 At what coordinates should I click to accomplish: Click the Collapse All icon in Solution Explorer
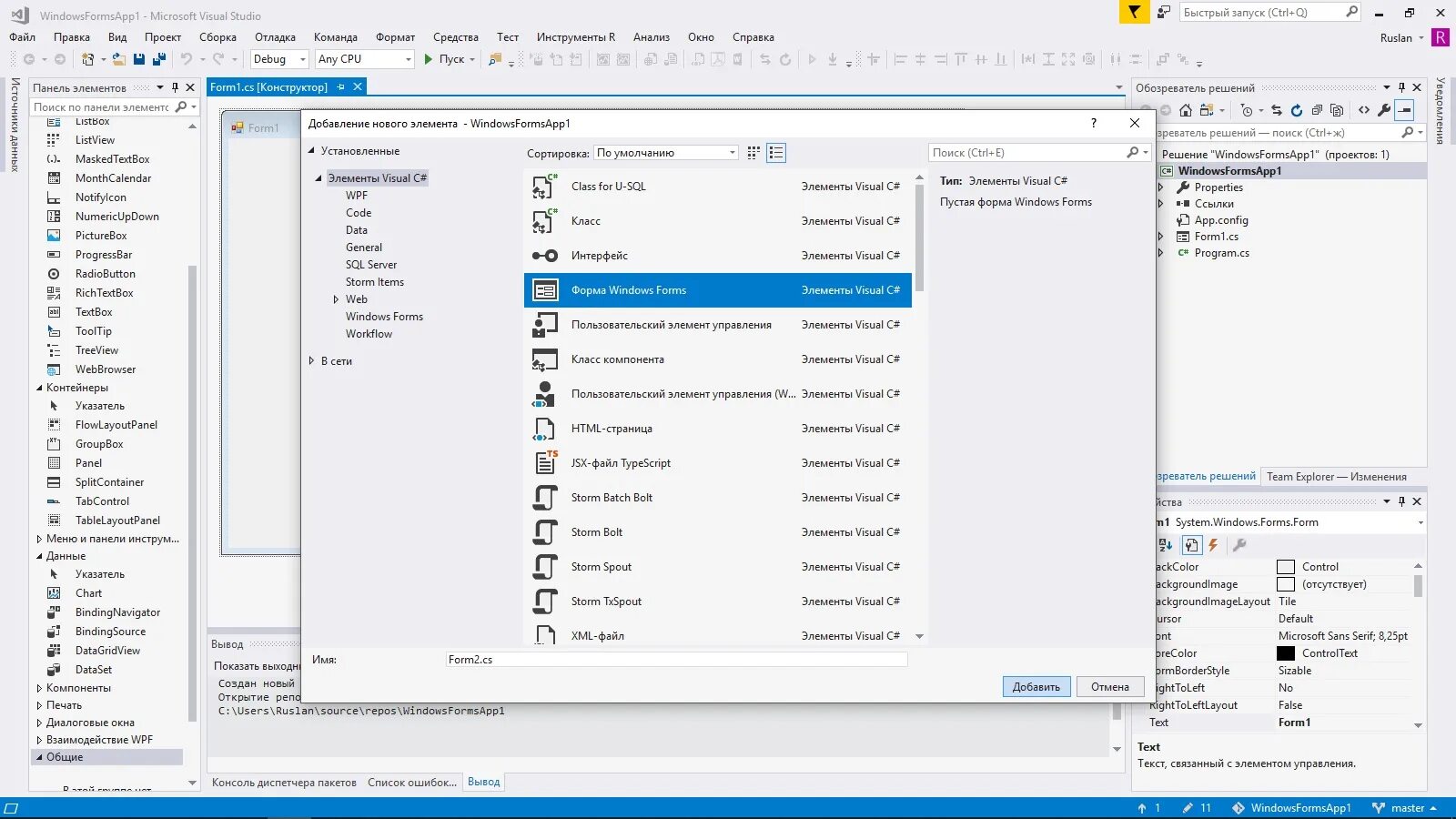1317,110
